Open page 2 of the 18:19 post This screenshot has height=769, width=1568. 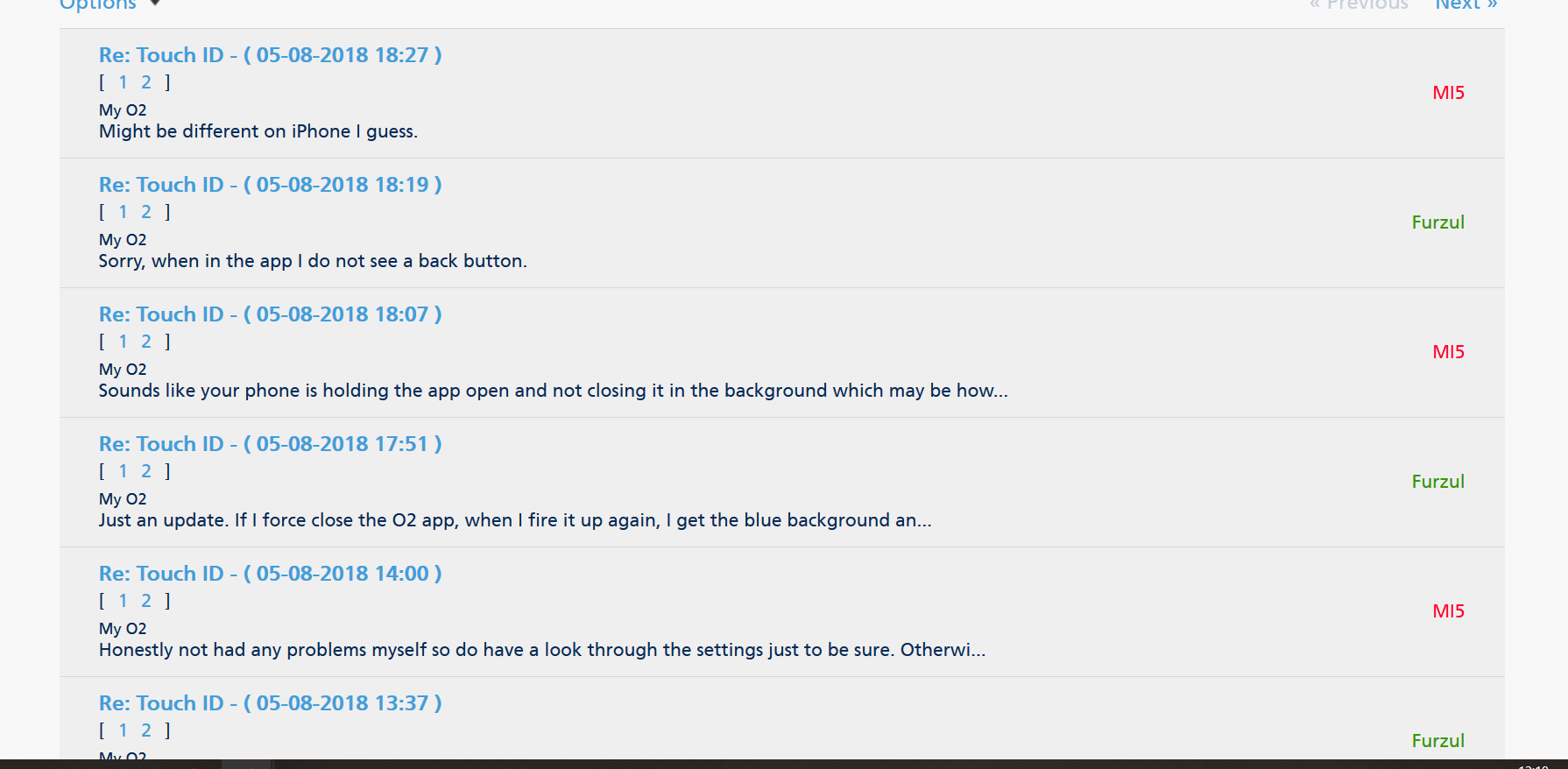(x=146, y=212)
